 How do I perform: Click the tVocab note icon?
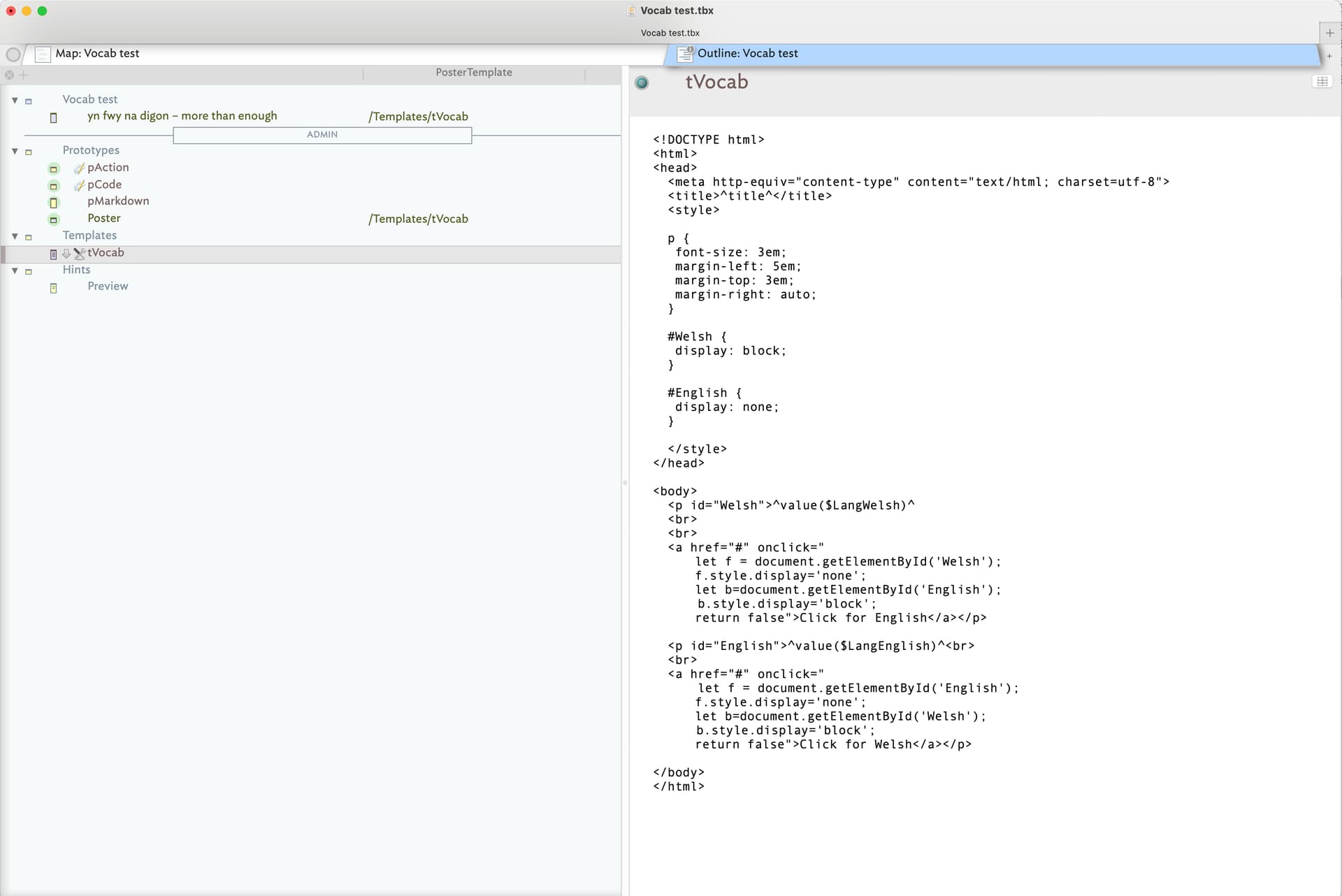53,254
